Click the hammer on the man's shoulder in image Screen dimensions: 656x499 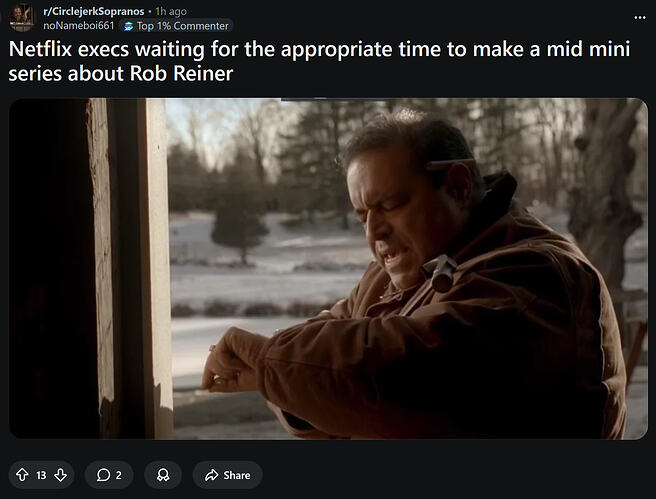click(439, 274)
